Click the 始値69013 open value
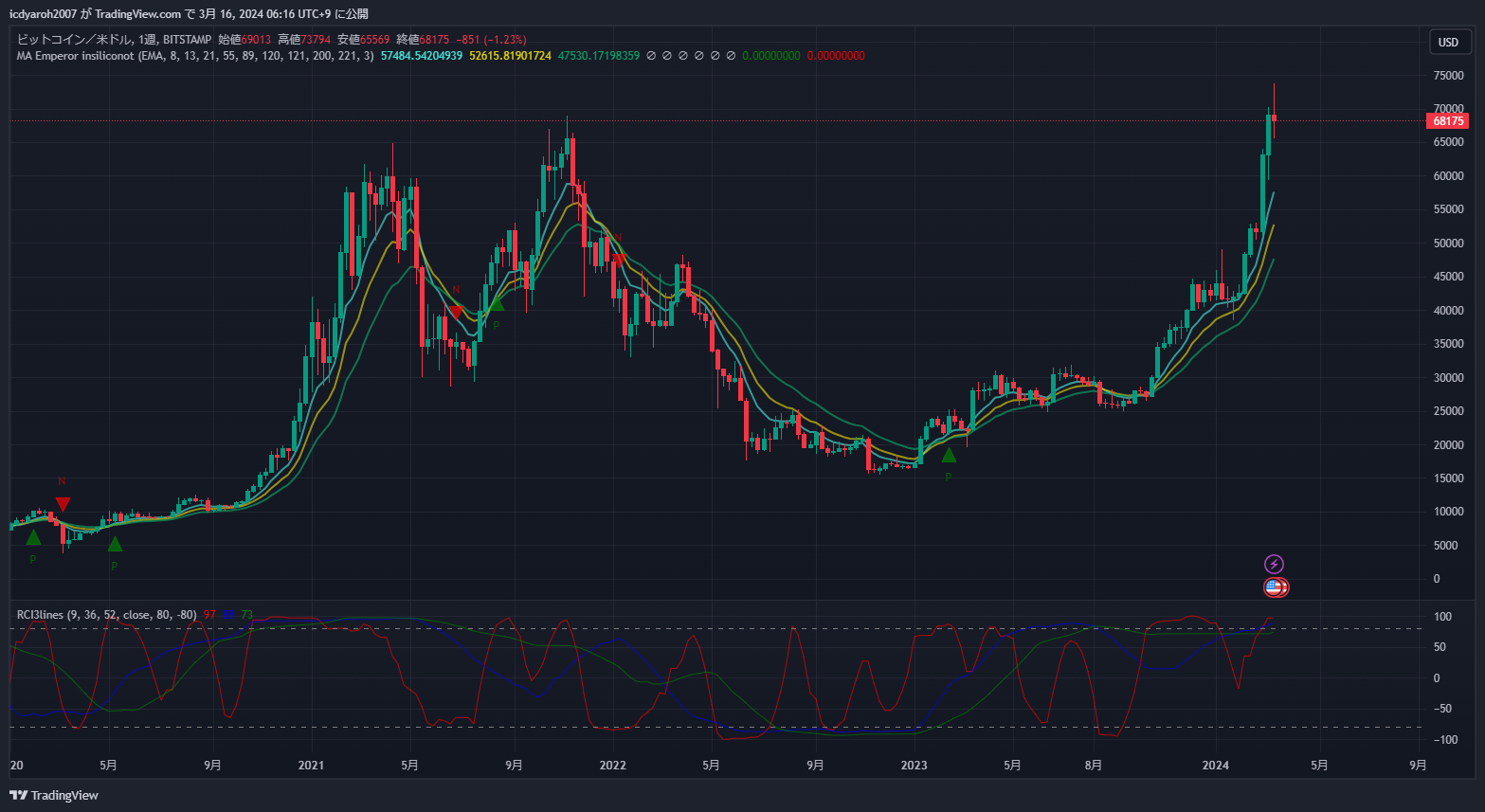 click(244, 40)
